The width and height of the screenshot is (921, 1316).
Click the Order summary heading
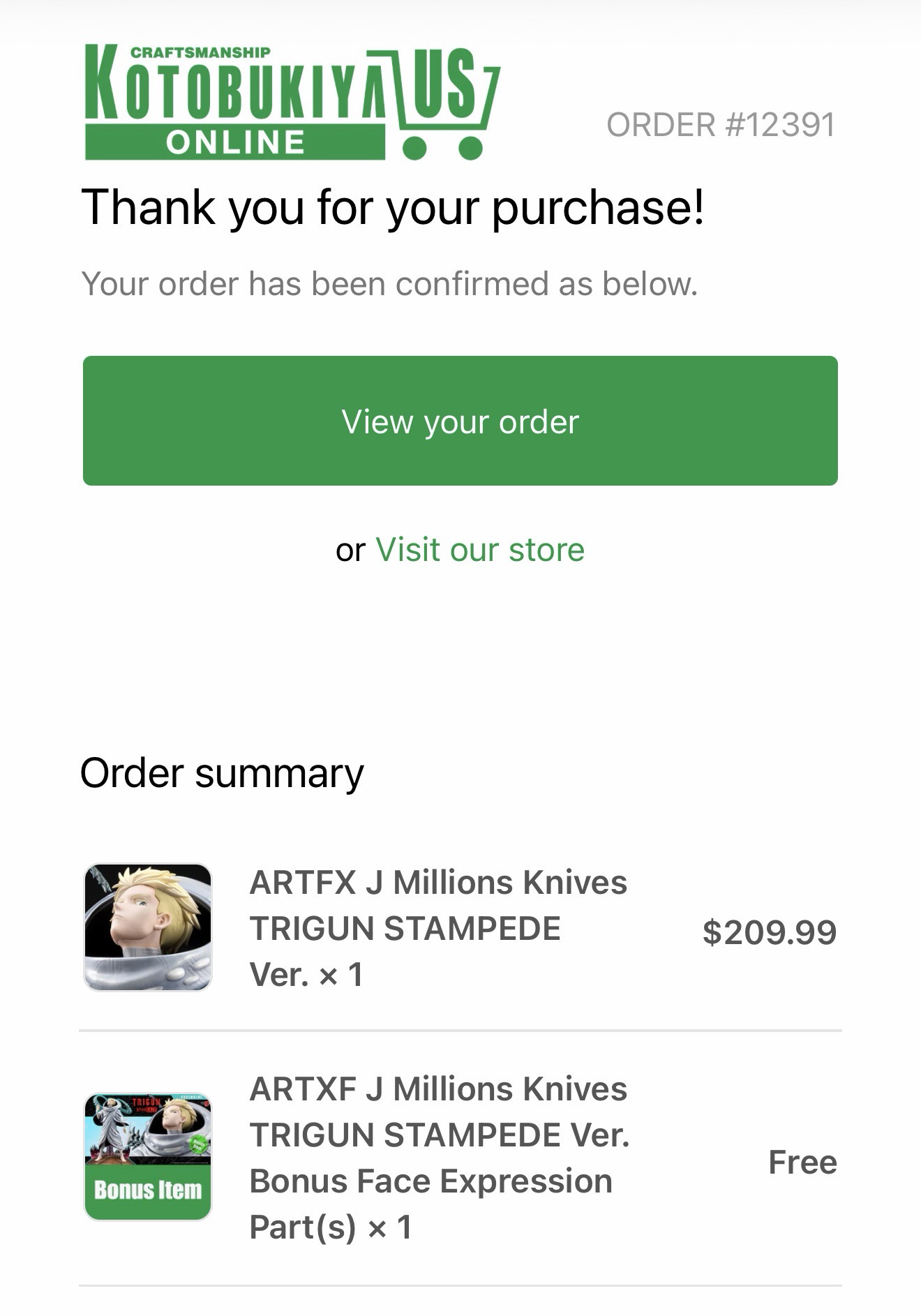pyautogui.click(x=222, y=773)
